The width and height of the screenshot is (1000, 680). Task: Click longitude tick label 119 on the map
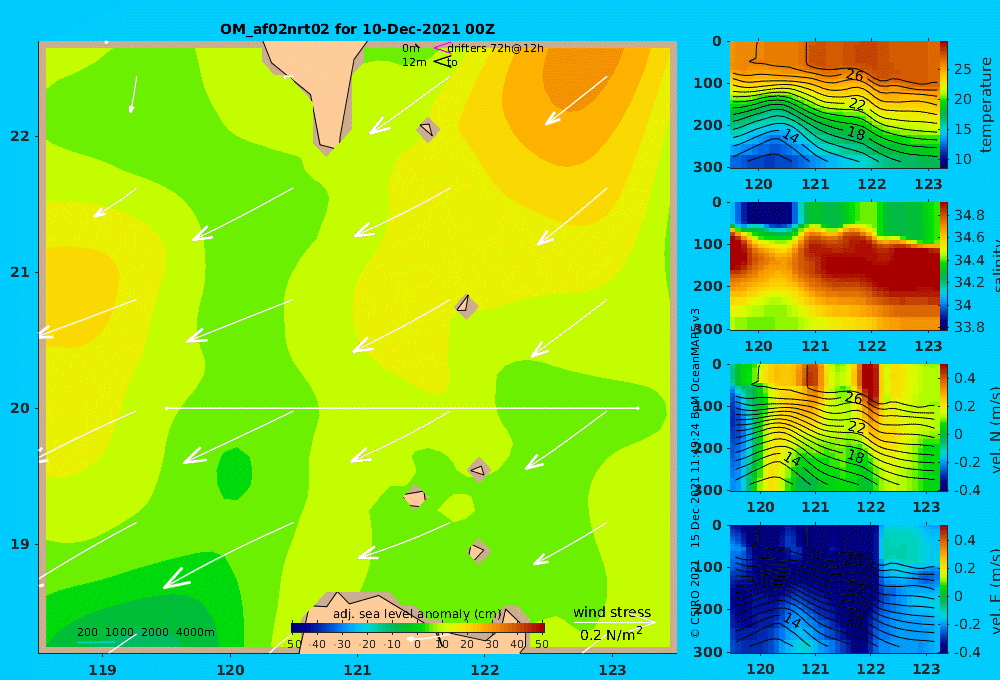[x=103, y=670]
